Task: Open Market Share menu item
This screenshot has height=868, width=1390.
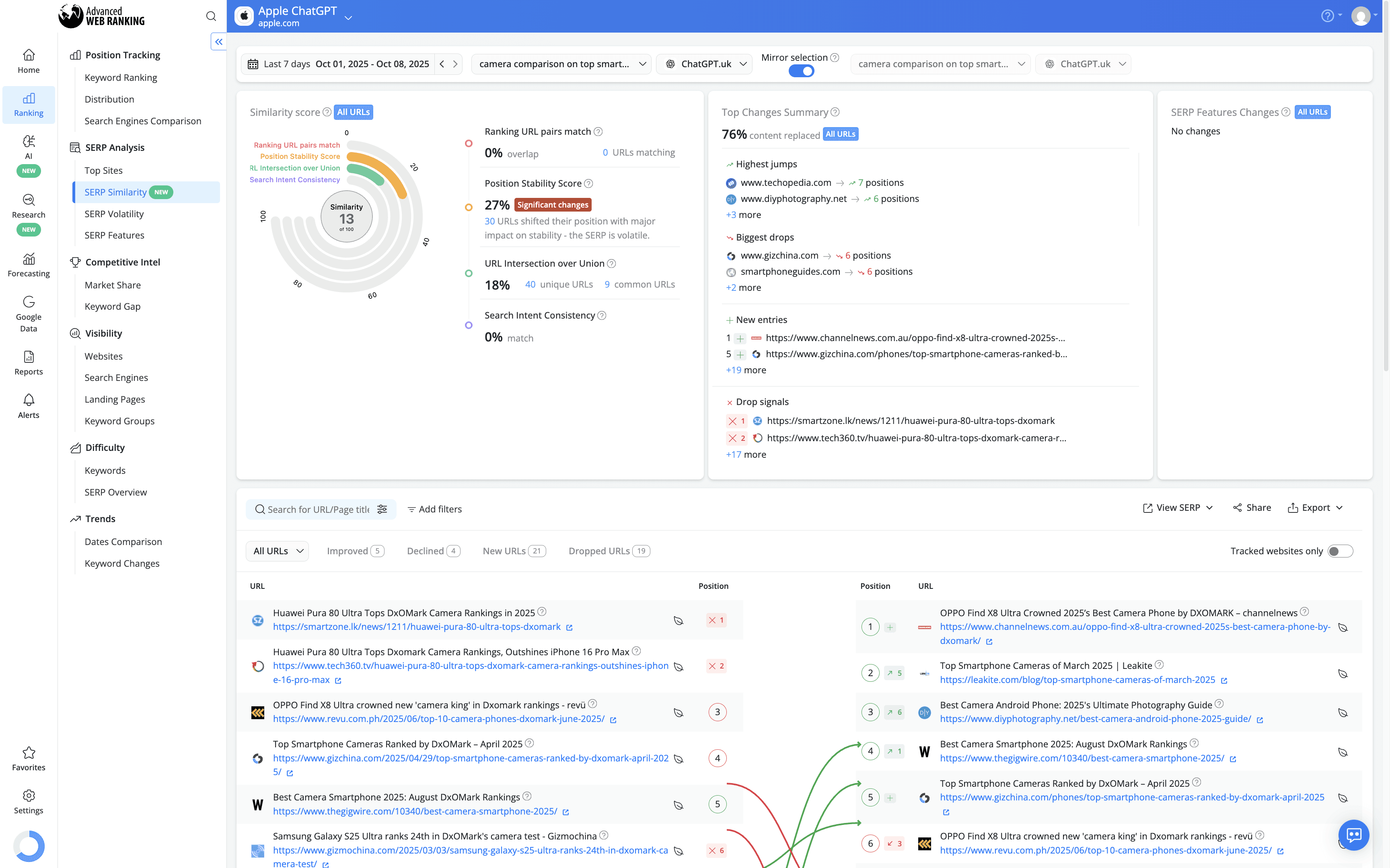Action: tap(113, 285)
